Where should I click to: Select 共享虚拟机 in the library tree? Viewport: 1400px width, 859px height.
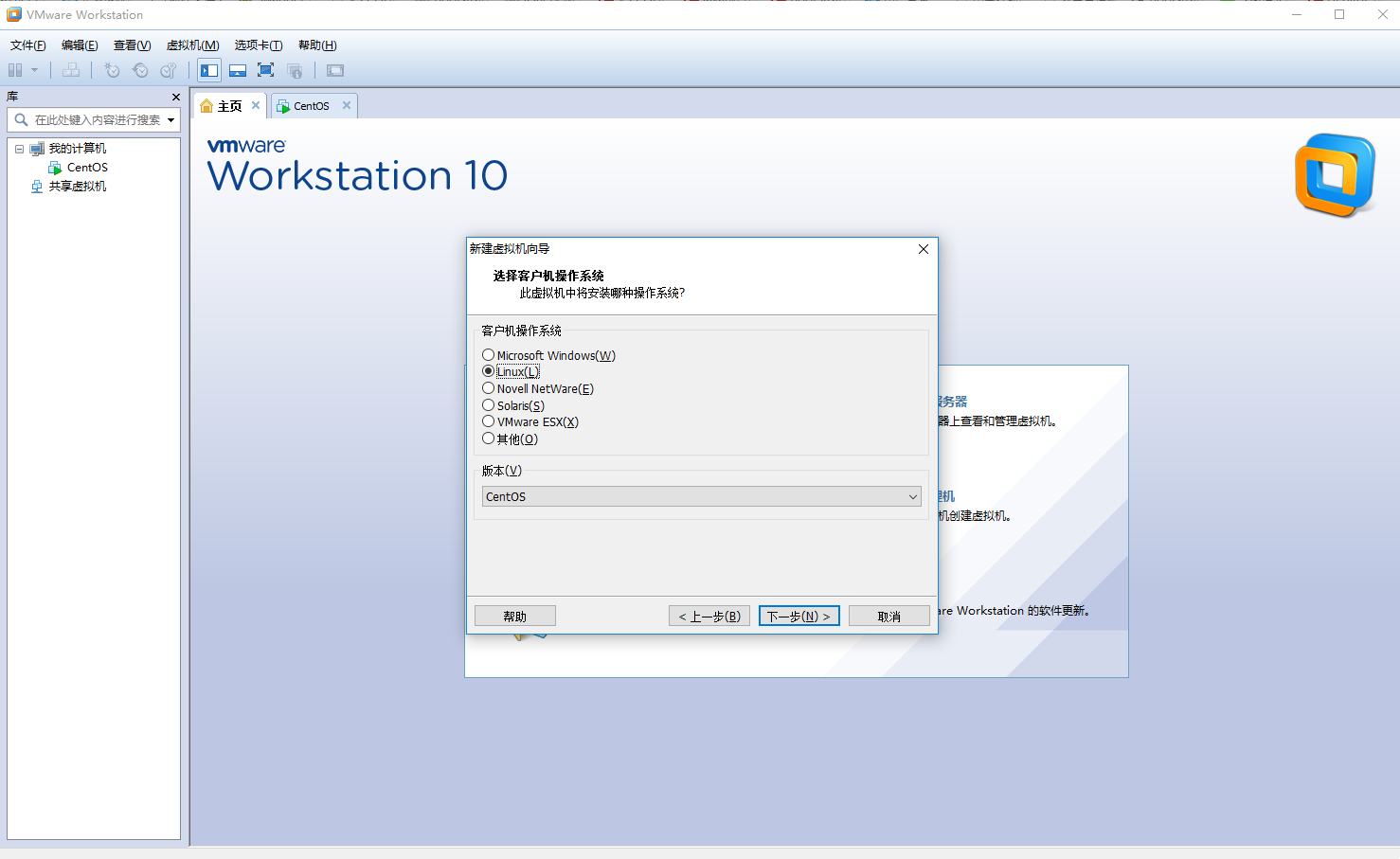point(78,187)
